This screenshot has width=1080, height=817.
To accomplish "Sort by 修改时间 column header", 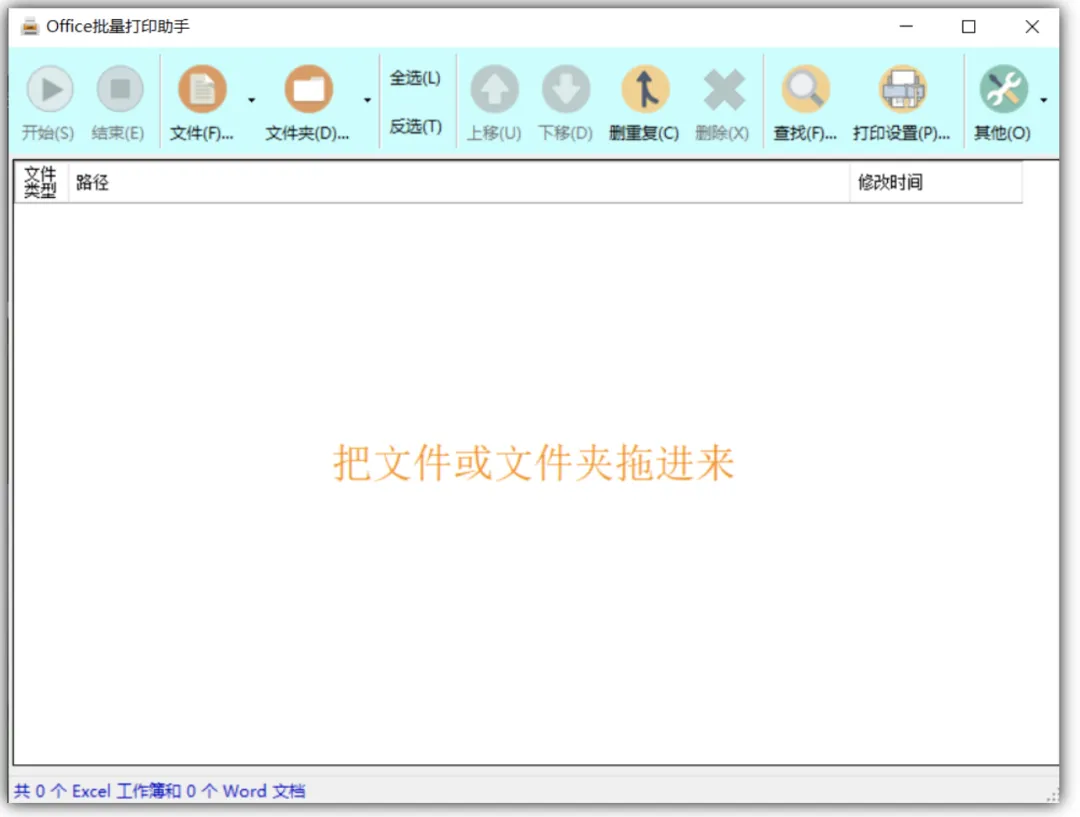I will (x=936, y=182).
